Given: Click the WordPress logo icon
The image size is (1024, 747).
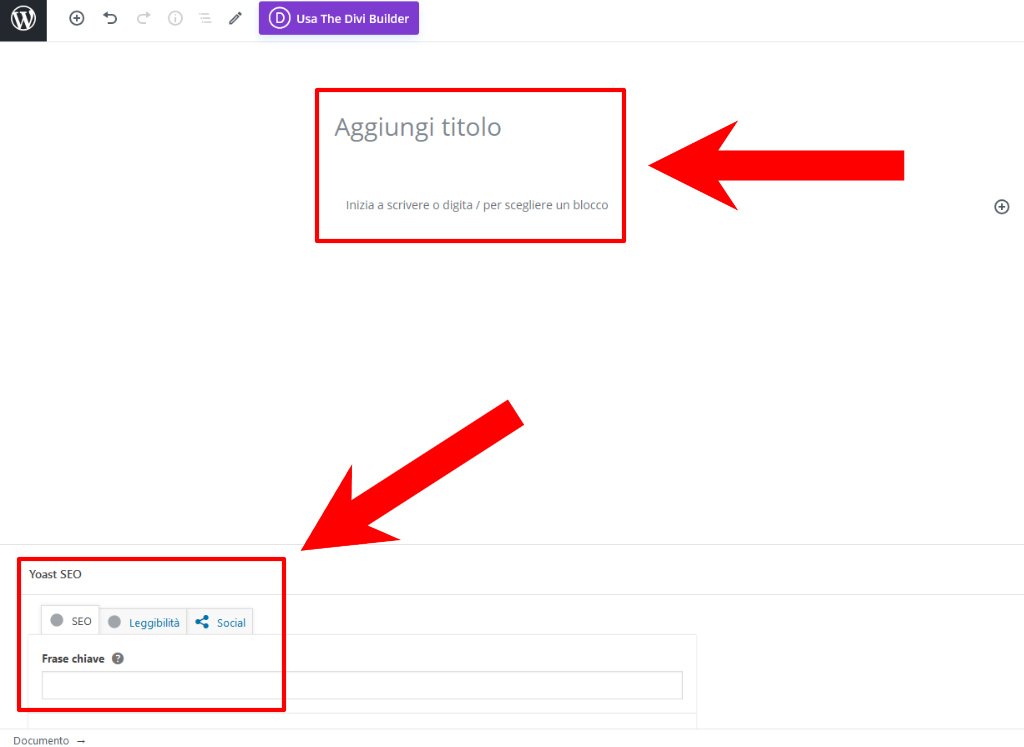Looking at the screenshot, I should coord(24,19).
